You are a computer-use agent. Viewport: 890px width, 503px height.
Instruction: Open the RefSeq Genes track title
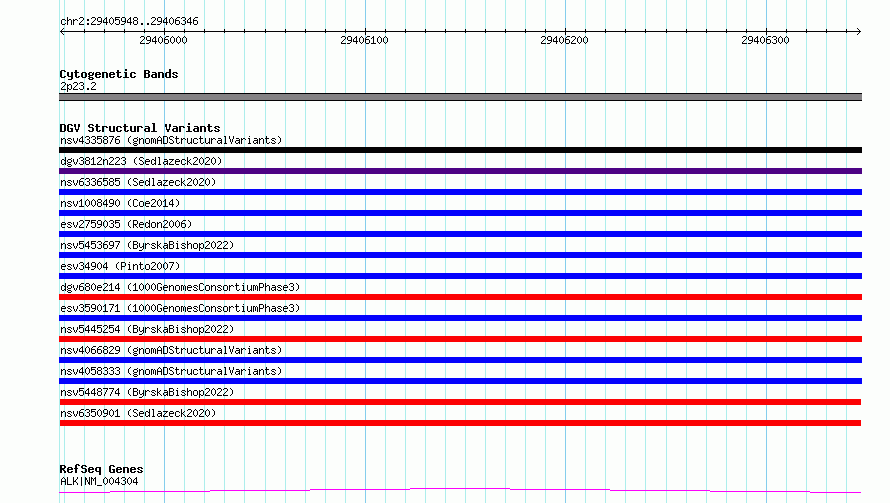pos(101,470)
